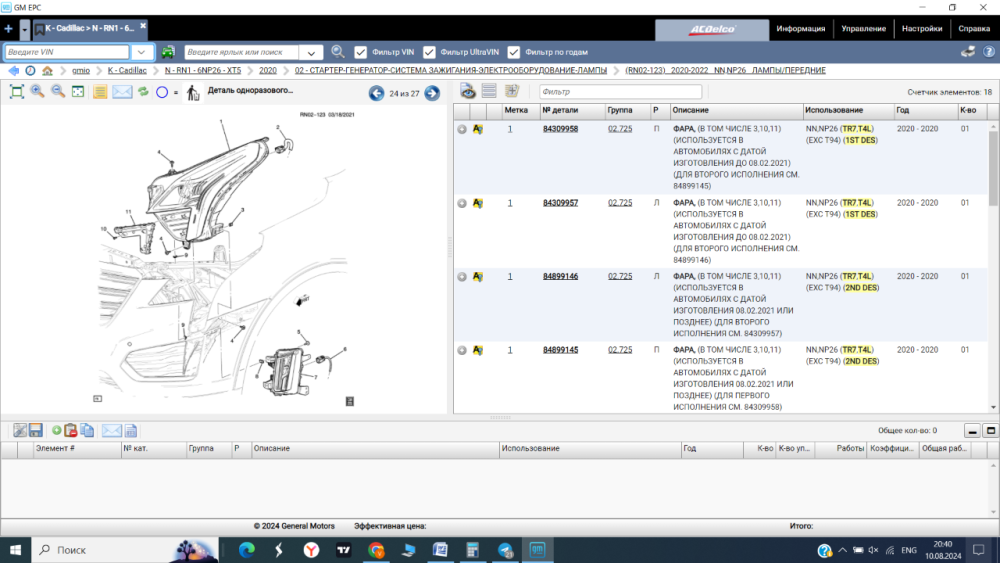The width and height of the screenshot is (1000, 563).
Task: Open the VIN input dropdown arrow
Action: click(x=143, y=52)
